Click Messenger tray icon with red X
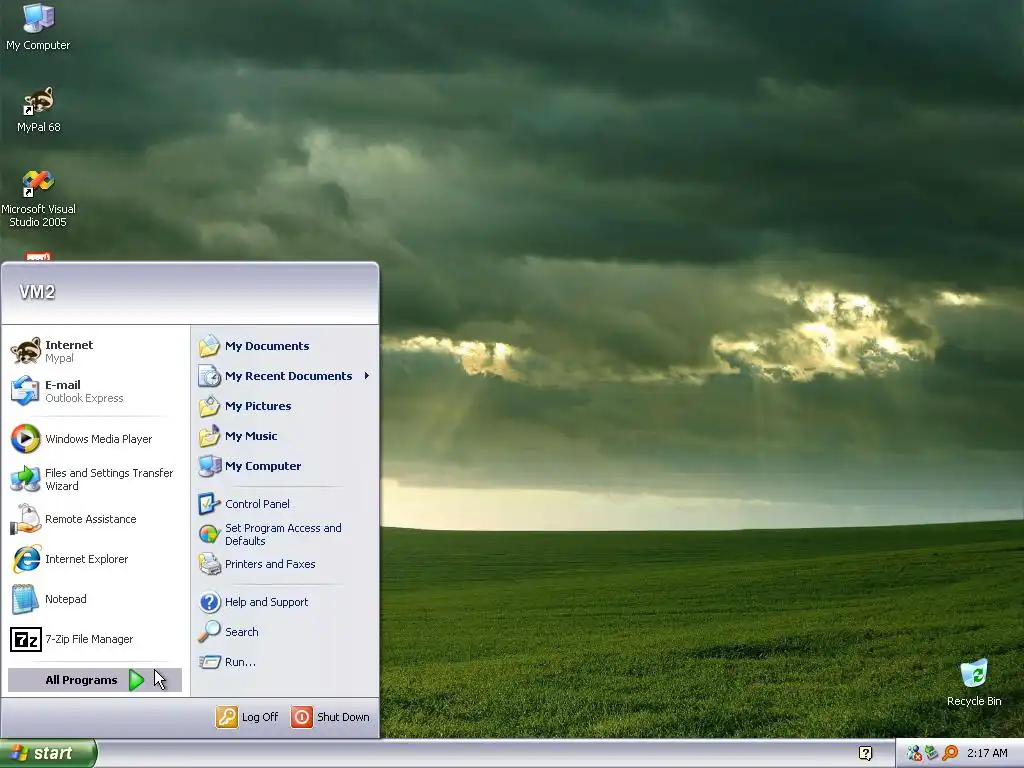The height and width of the screenshot is (768, 1024). (x=914, y=754)
